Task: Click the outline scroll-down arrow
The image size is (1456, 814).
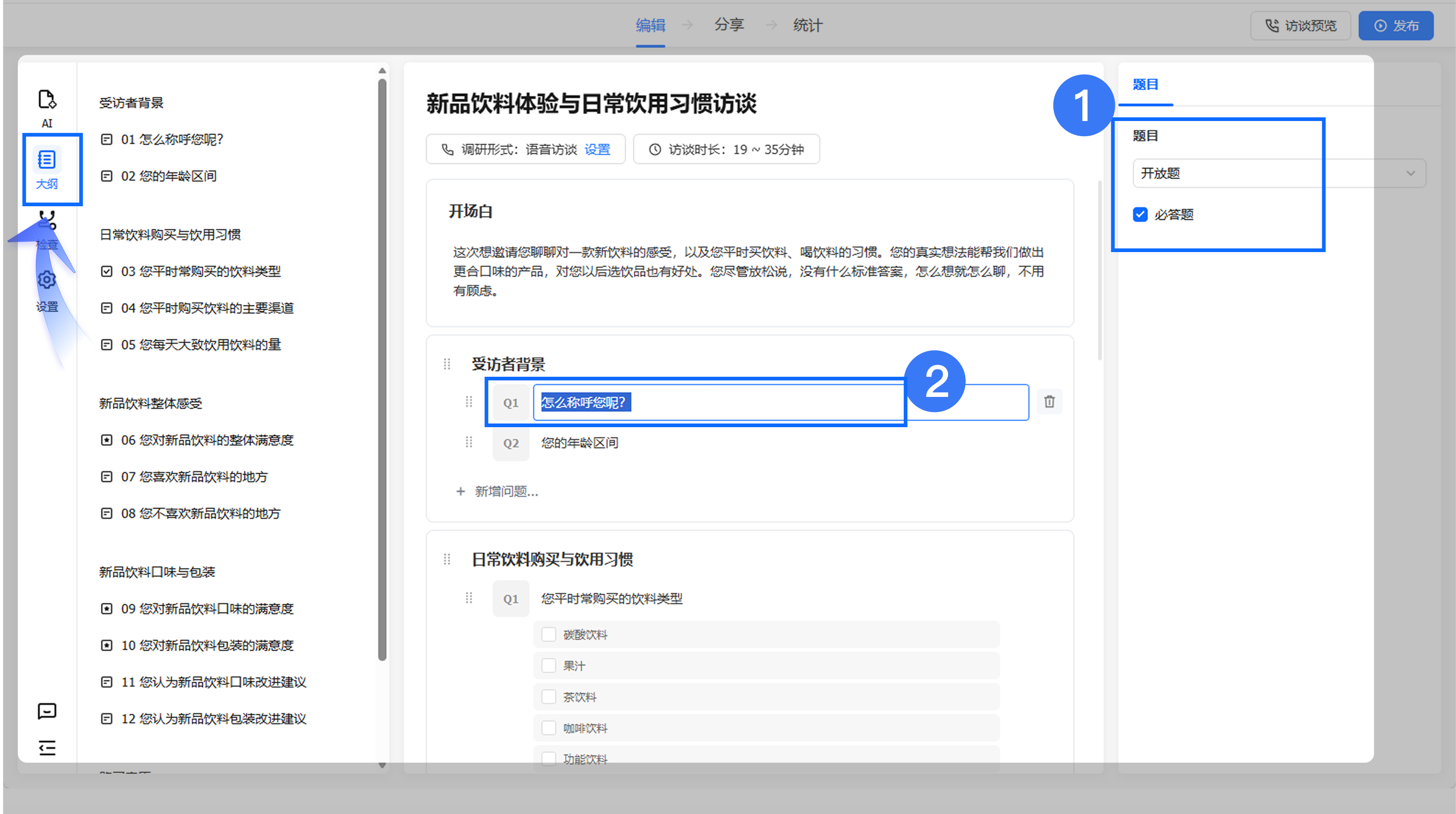Action: 382,765
